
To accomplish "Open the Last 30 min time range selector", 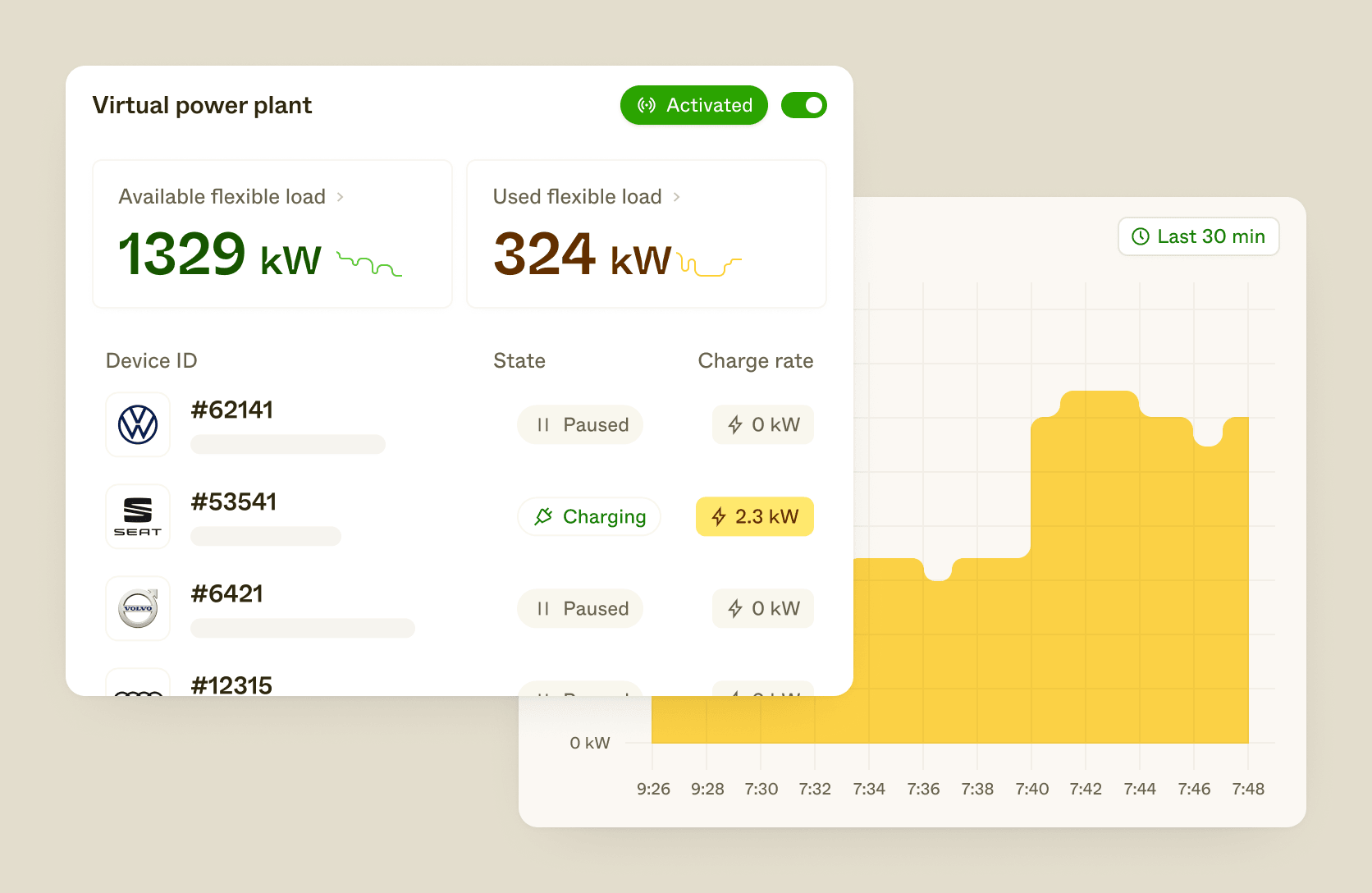I will click(x=1198, y=236).
